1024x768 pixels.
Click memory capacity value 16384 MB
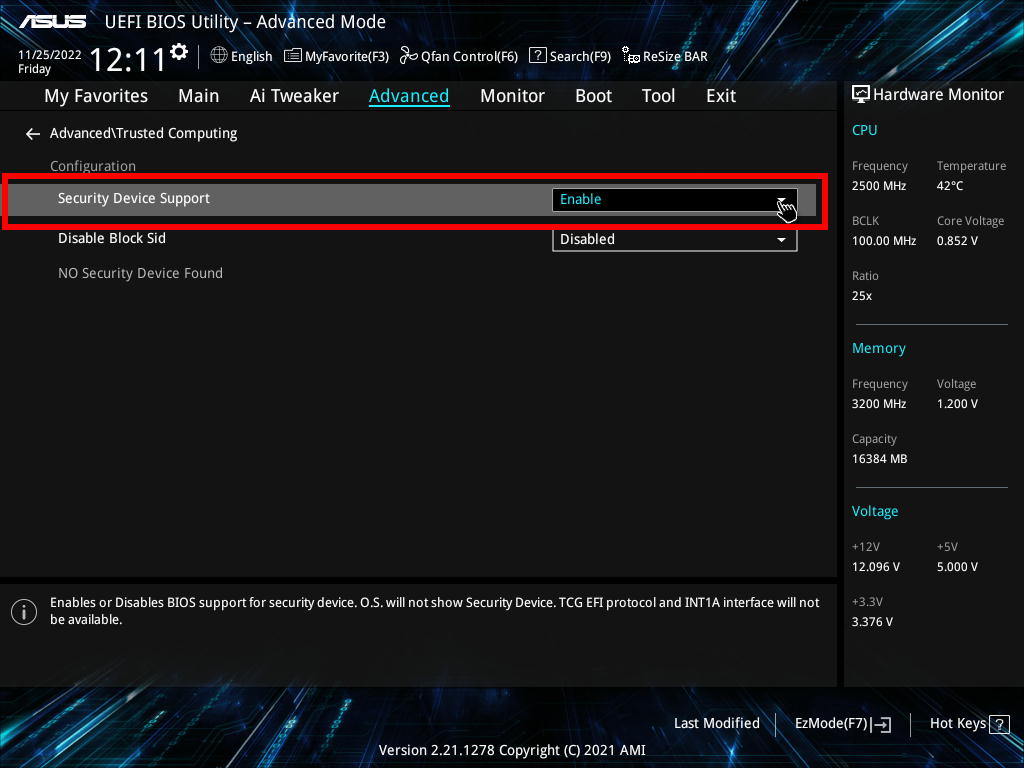click(879, 459)
